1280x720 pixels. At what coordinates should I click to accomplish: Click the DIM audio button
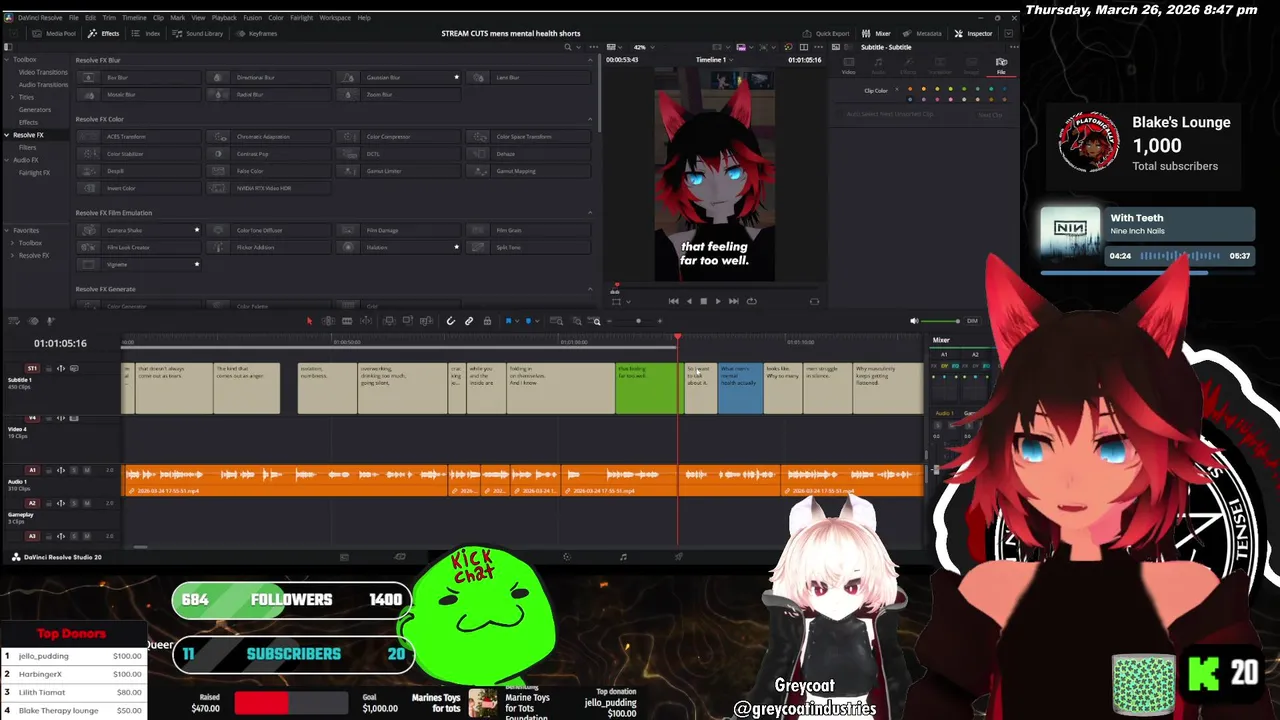pos(972,321)
